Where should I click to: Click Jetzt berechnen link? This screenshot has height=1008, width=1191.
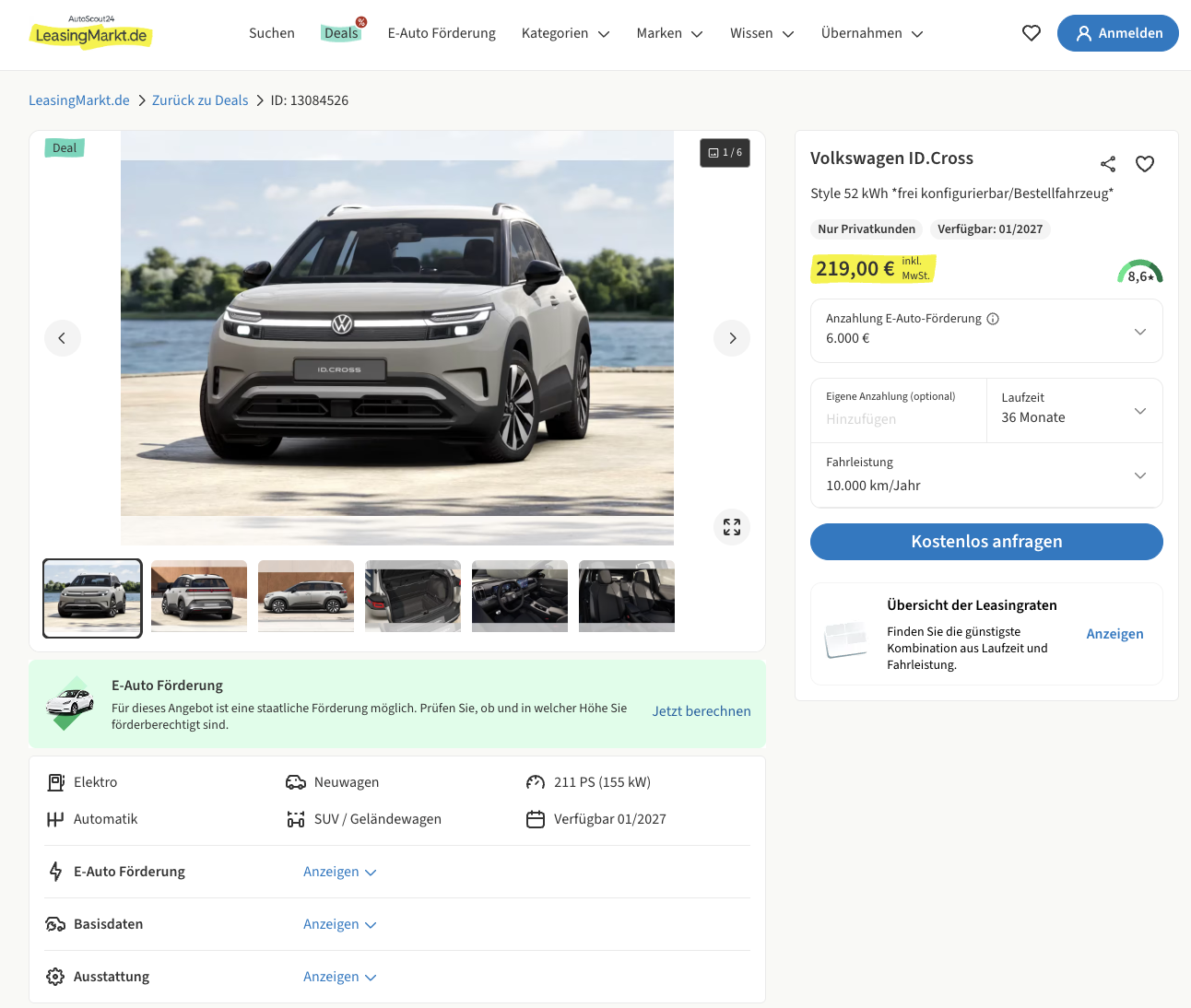pos(702,711)
